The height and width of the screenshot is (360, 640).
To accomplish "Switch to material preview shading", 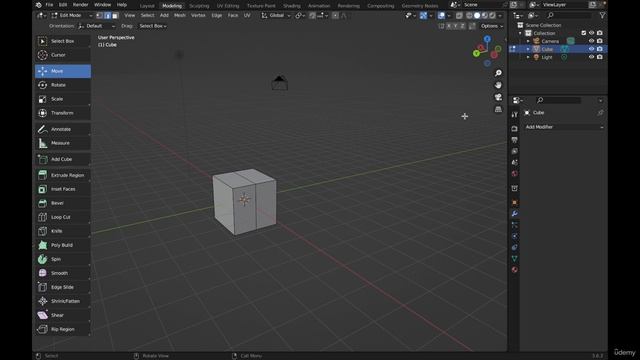I will (484, 16).
